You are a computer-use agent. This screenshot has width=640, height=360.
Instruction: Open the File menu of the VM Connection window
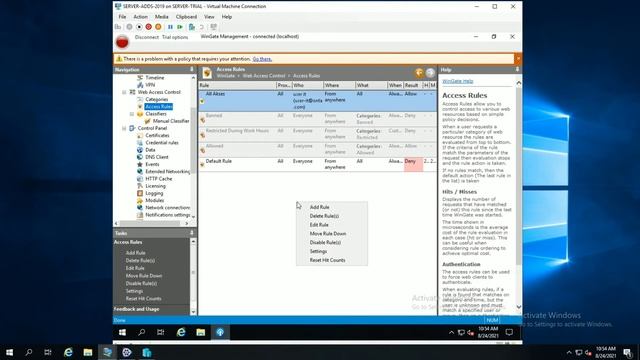click(122, 17)
